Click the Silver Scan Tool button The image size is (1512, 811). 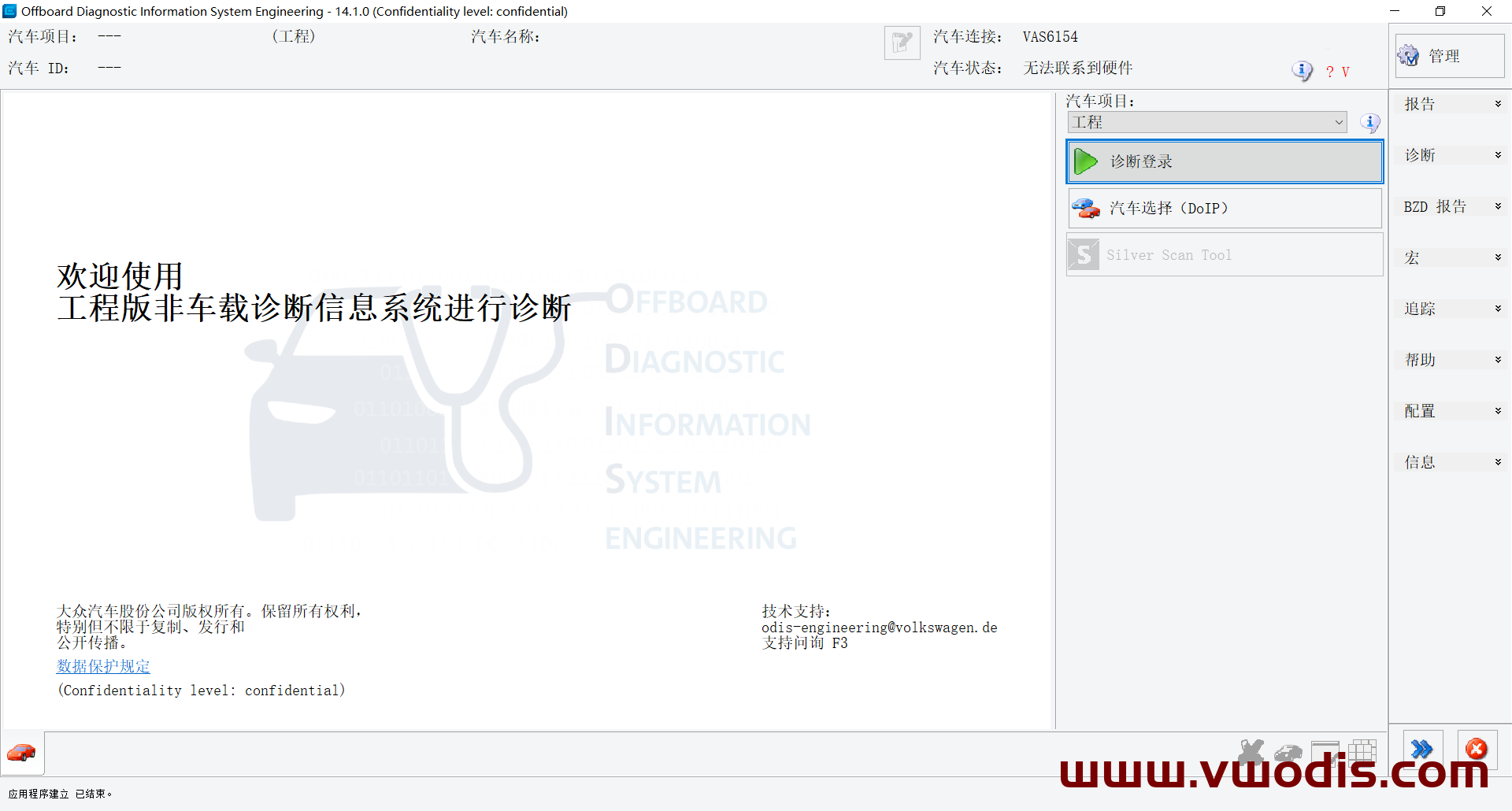click(1225, 255)
